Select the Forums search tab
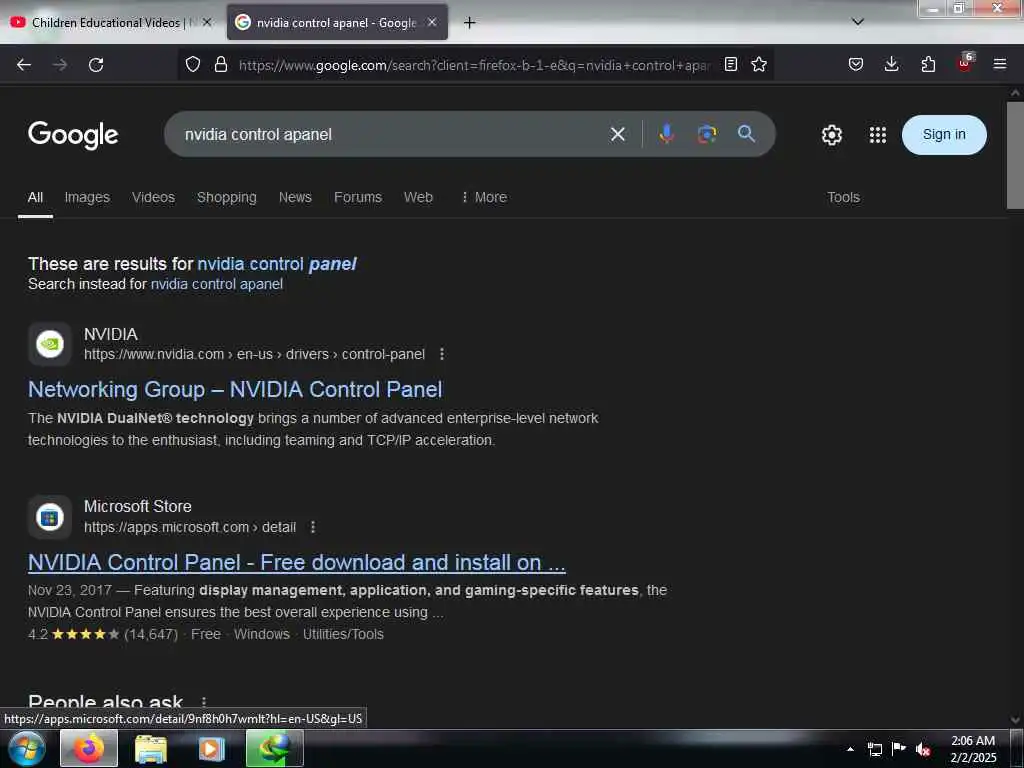Viewport: 1024px width, 768px height. click(358, 197)
